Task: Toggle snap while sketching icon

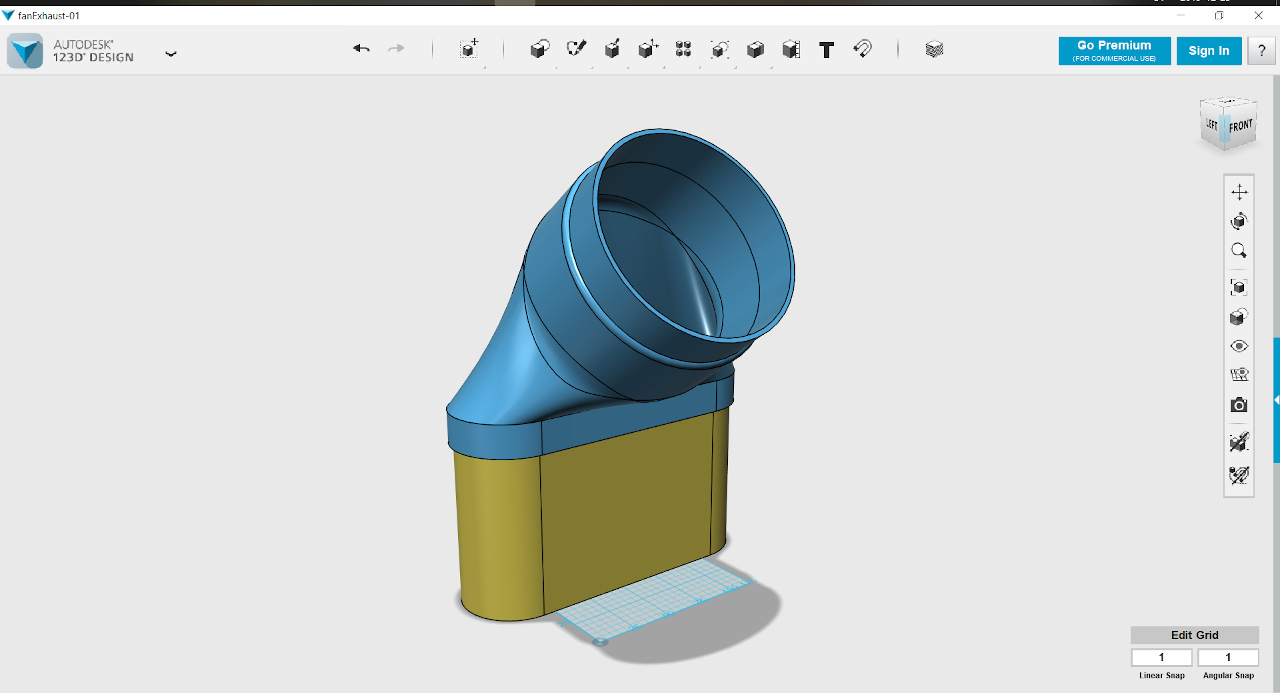Action: [1239, 441]
